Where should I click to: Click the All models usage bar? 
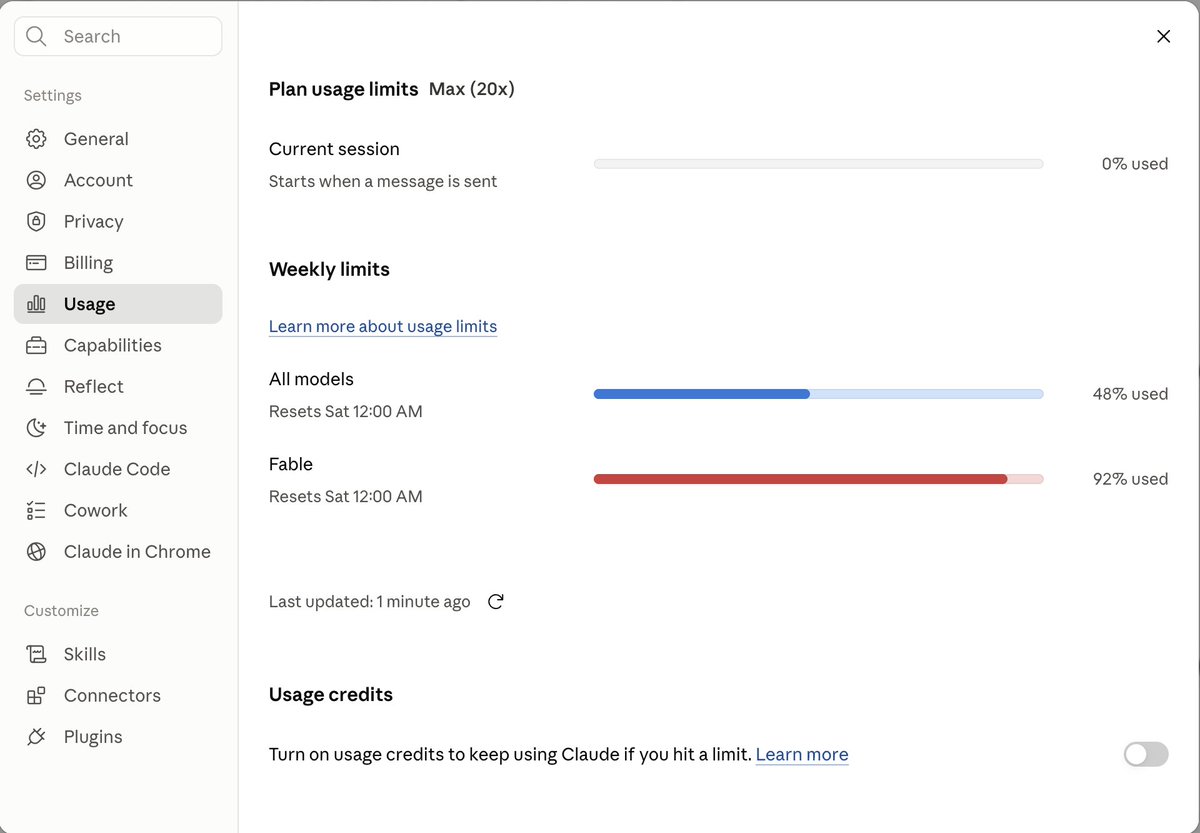click(x=818, y=394)
